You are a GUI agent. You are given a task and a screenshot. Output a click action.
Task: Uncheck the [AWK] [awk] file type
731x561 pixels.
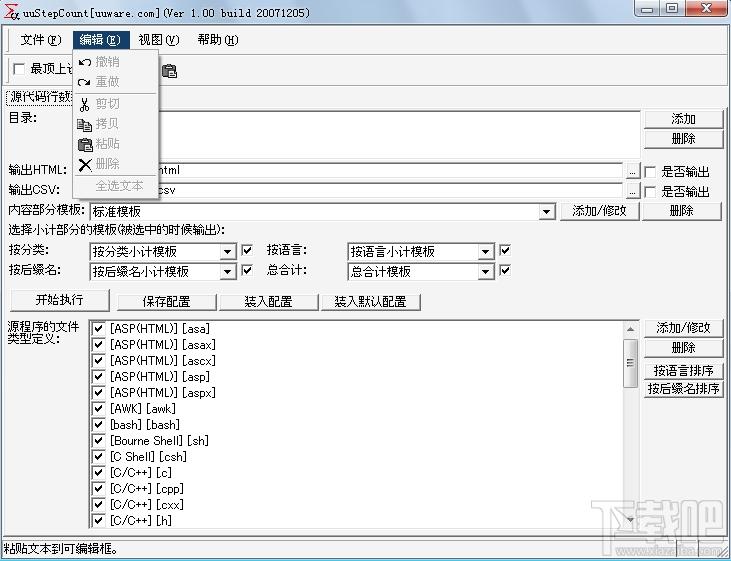(x=98, y=409)
